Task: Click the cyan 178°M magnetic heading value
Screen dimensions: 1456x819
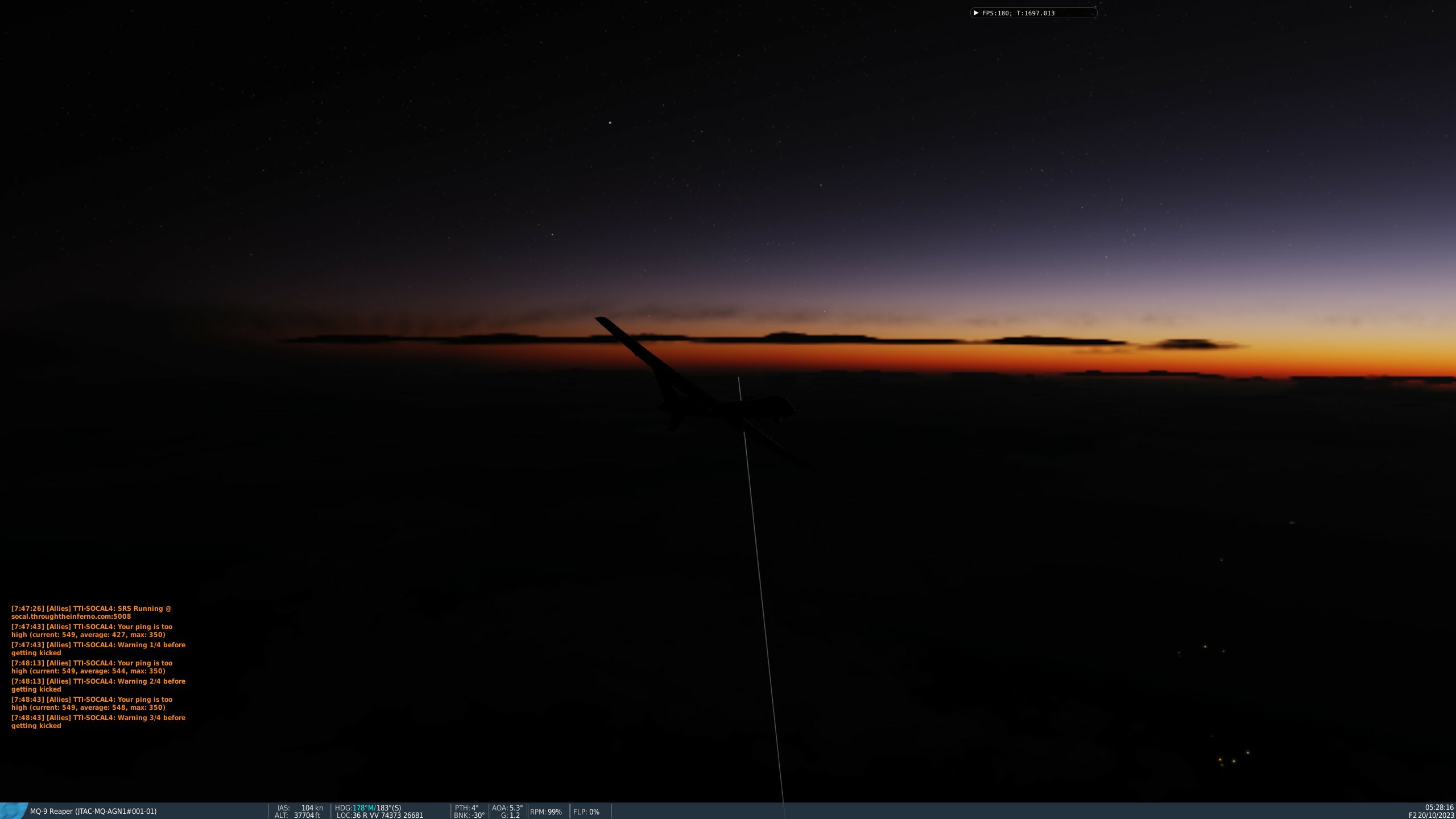Action: pyautogui.click(x=363, y=808)
